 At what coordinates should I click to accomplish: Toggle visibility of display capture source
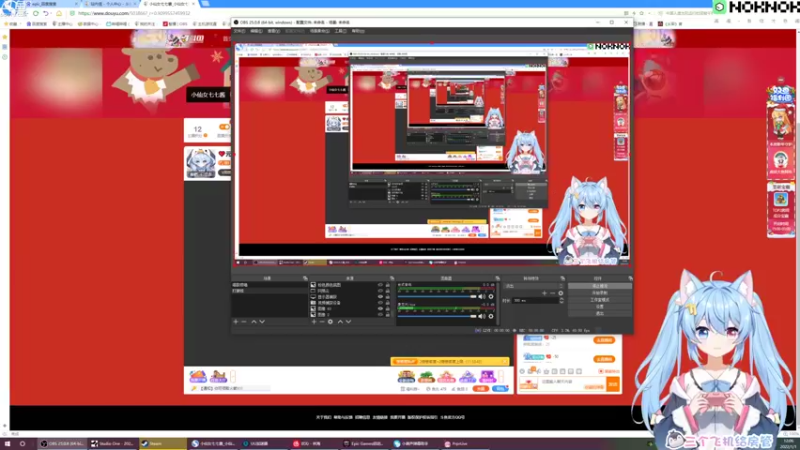point(380,296)
